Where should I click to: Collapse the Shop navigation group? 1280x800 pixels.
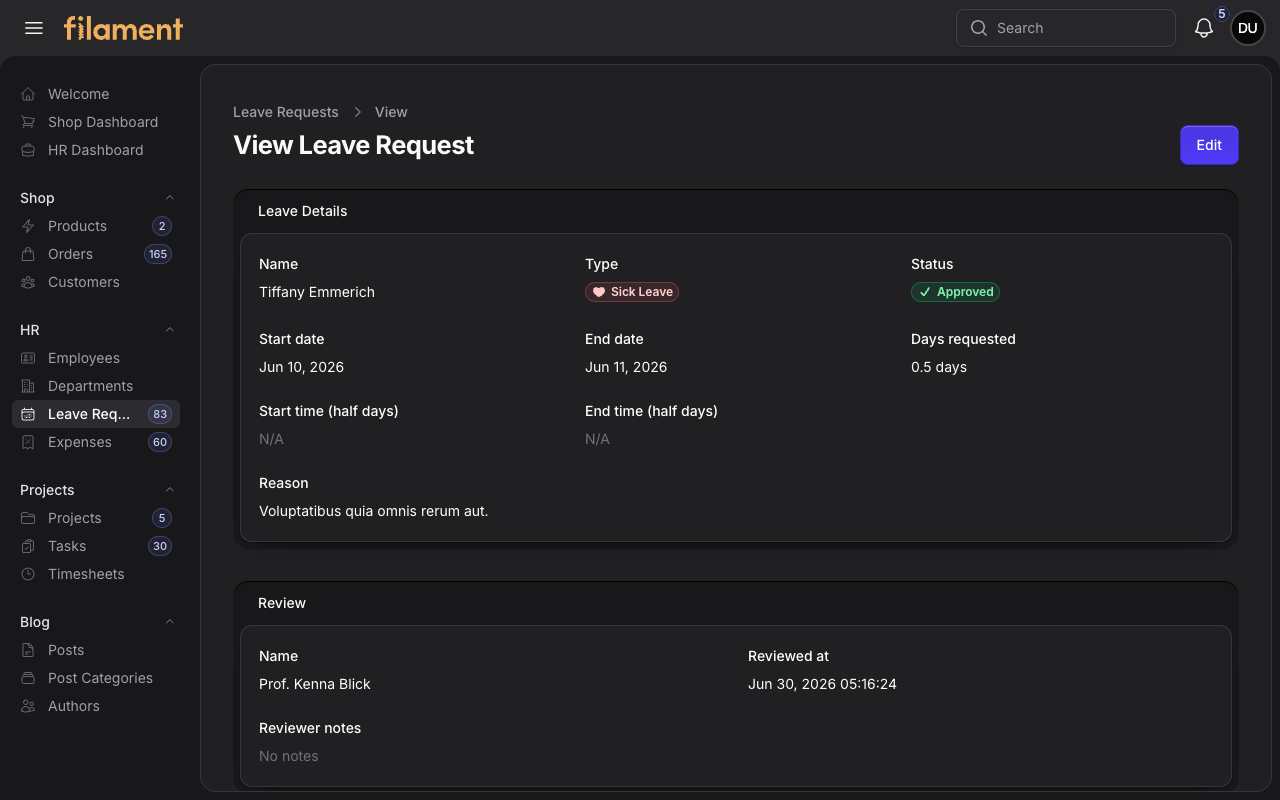tap(170, 198)
